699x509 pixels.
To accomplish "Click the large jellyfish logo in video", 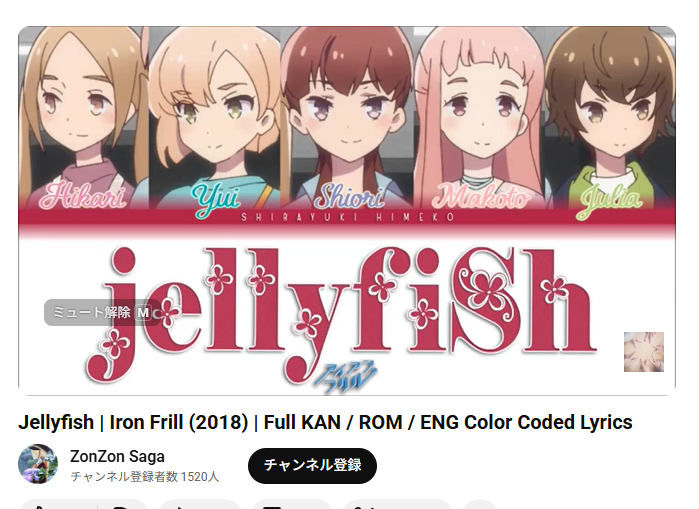I will [341, 314].
